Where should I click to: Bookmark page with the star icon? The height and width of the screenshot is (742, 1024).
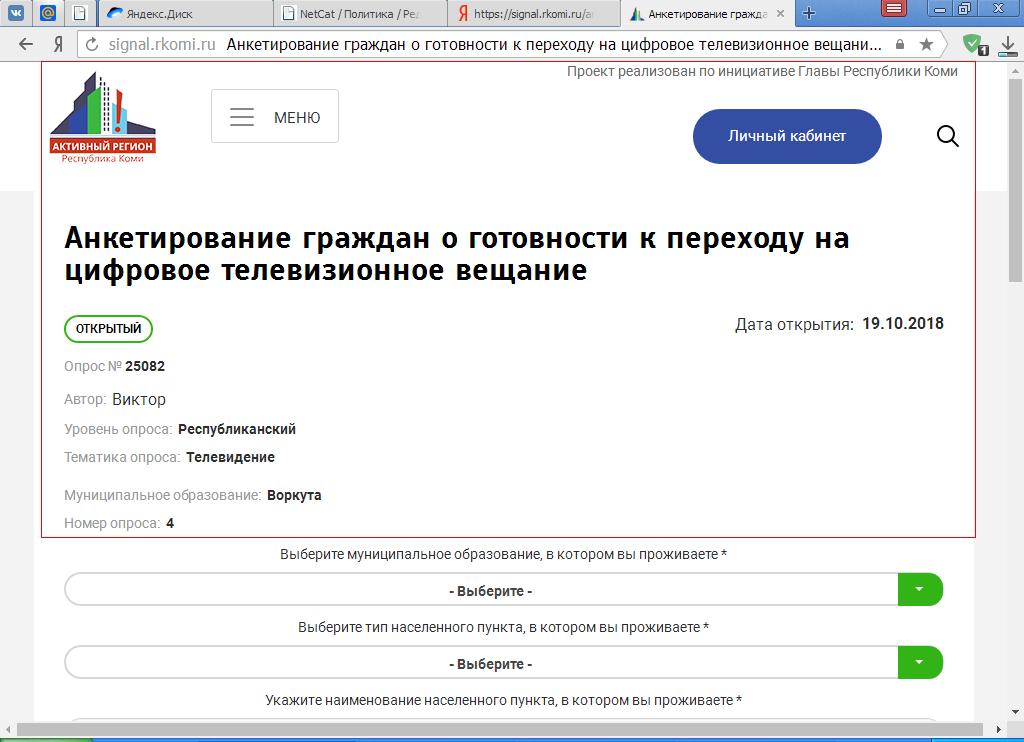[x=926, y=44]
